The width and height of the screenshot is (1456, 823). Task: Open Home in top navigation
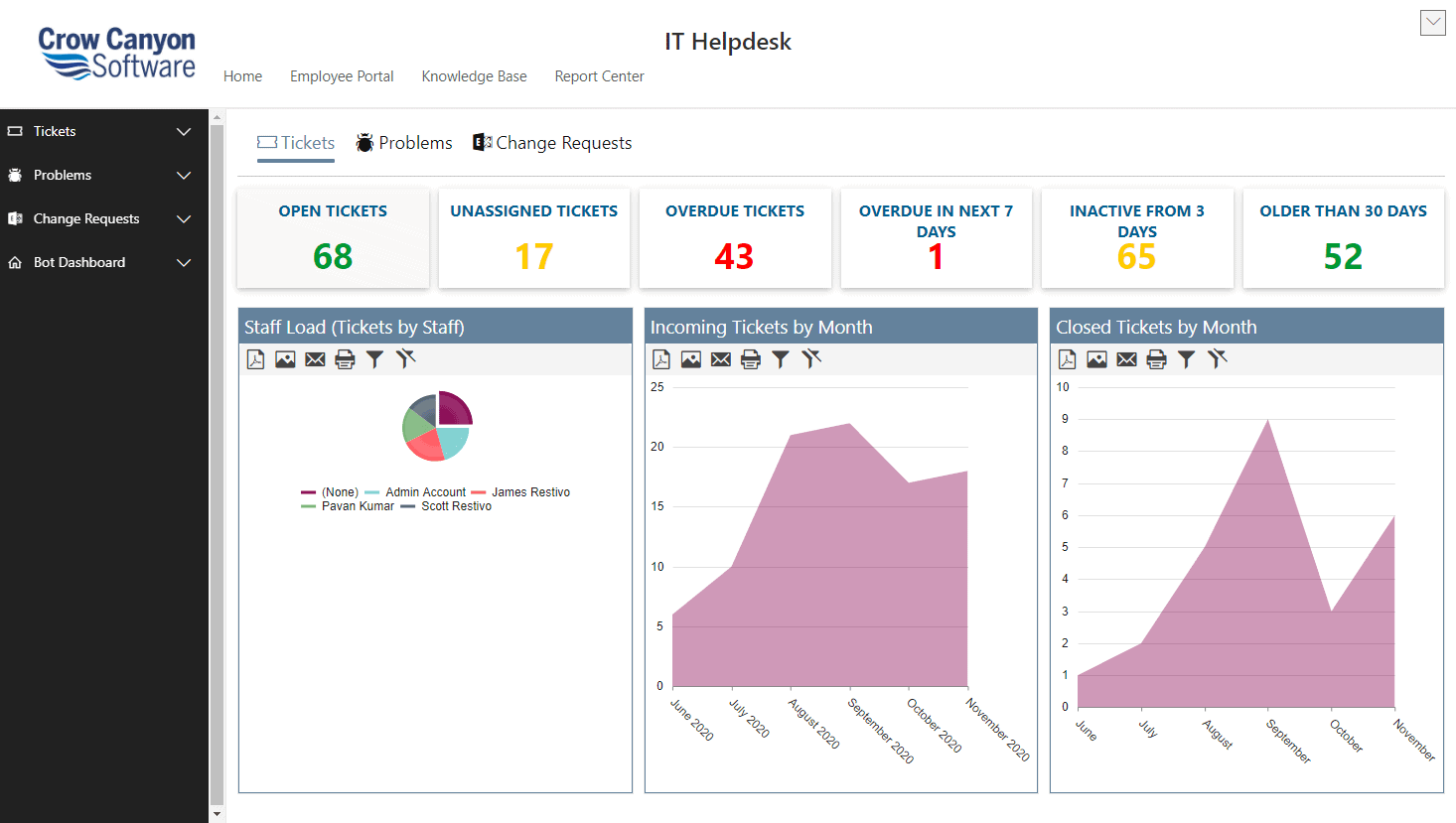coord(242,76)
